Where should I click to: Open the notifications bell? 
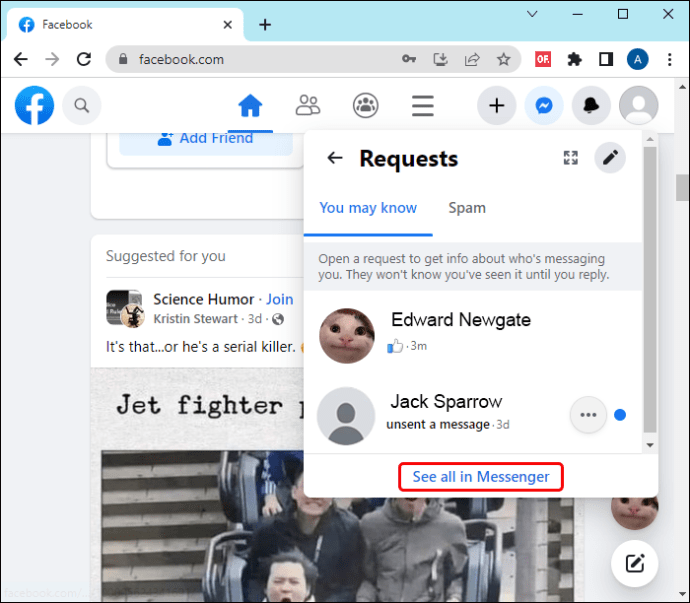coord(591,106)
